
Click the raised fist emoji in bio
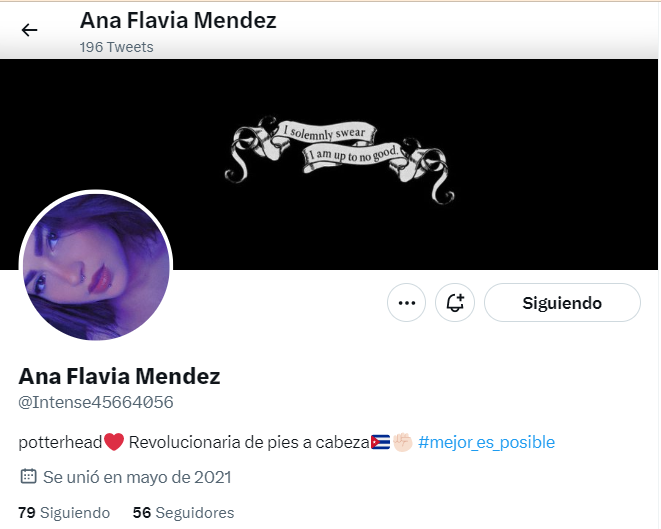(403, 442)
